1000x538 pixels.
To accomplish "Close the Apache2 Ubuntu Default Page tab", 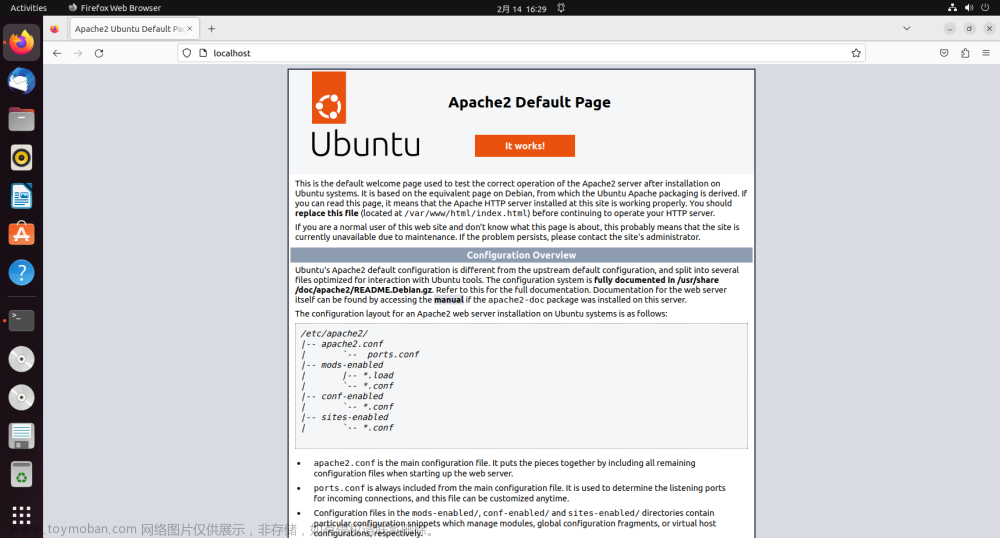I will pos(189,29).
